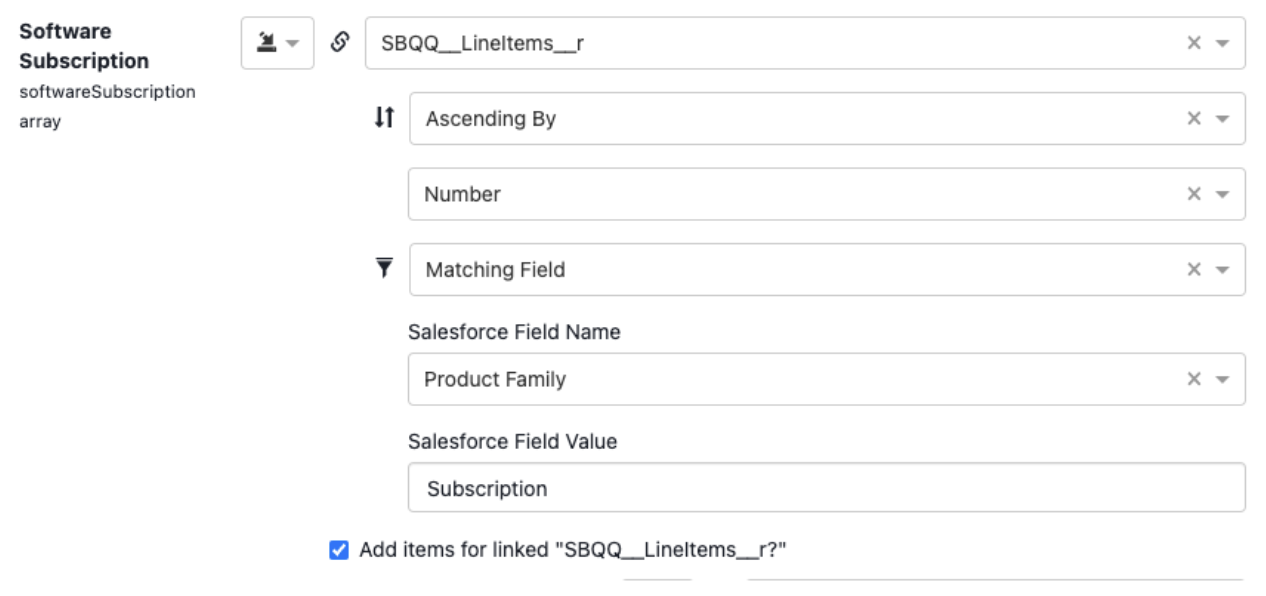The height and width of the screenshot is (596, 1266).
Task: Expand the Product Family dropdown arrow
Action: click(1222, 380)
